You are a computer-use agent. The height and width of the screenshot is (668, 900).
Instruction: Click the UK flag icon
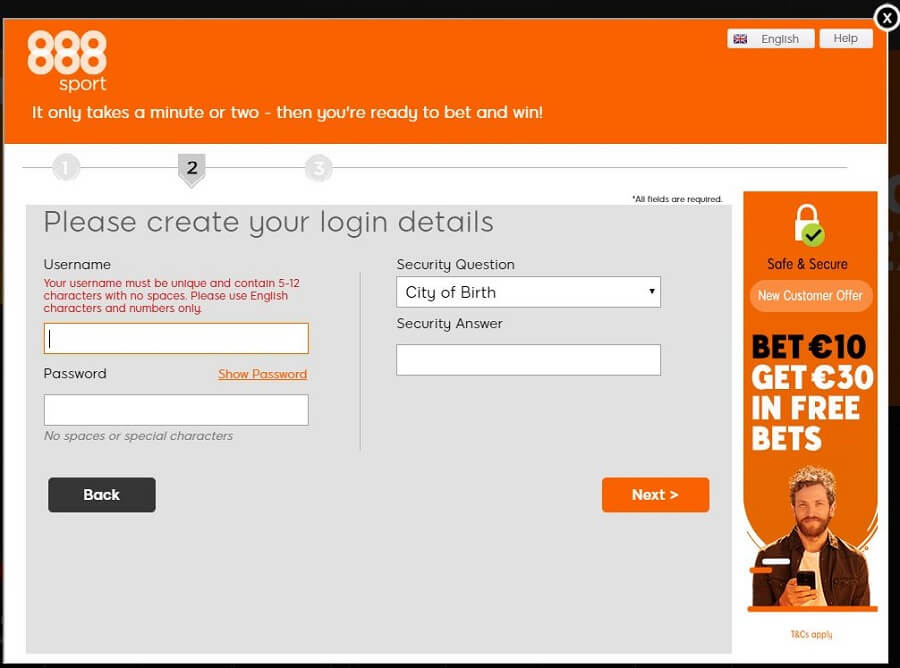[x=740, y=39]
